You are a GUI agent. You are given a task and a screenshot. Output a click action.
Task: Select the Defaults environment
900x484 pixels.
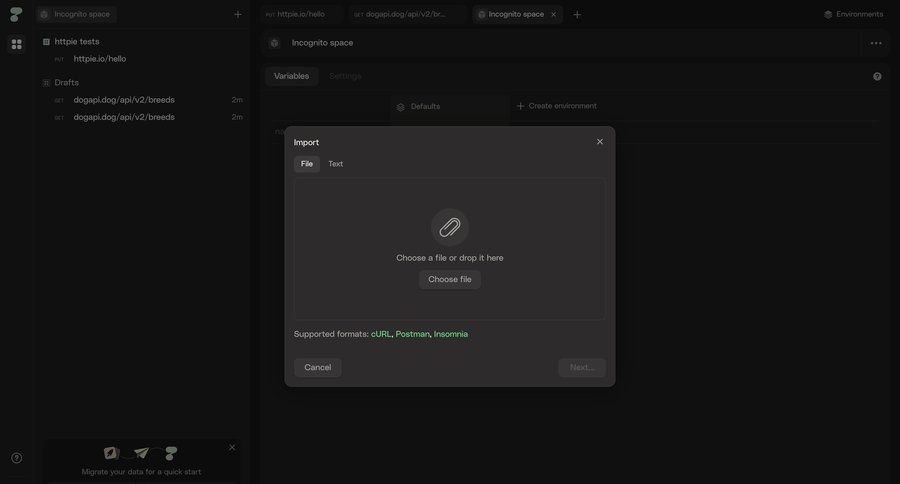click(x=418, y=107)
